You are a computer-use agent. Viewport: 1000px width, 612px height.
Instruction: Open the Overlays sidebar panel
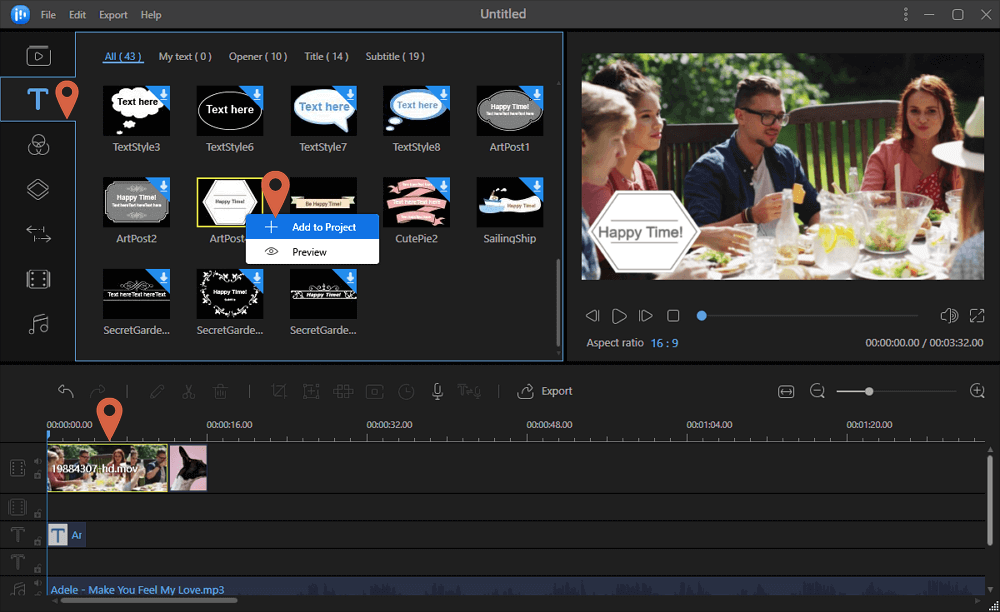[38, 189]
